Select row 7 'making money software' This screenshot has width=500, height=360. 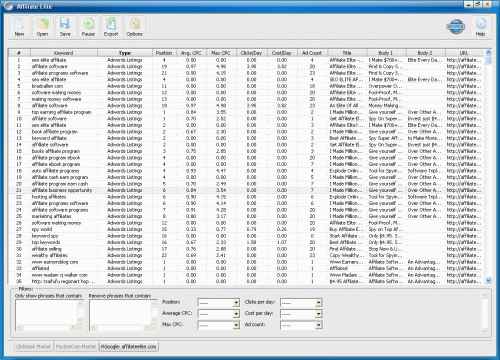pos(246,99)
